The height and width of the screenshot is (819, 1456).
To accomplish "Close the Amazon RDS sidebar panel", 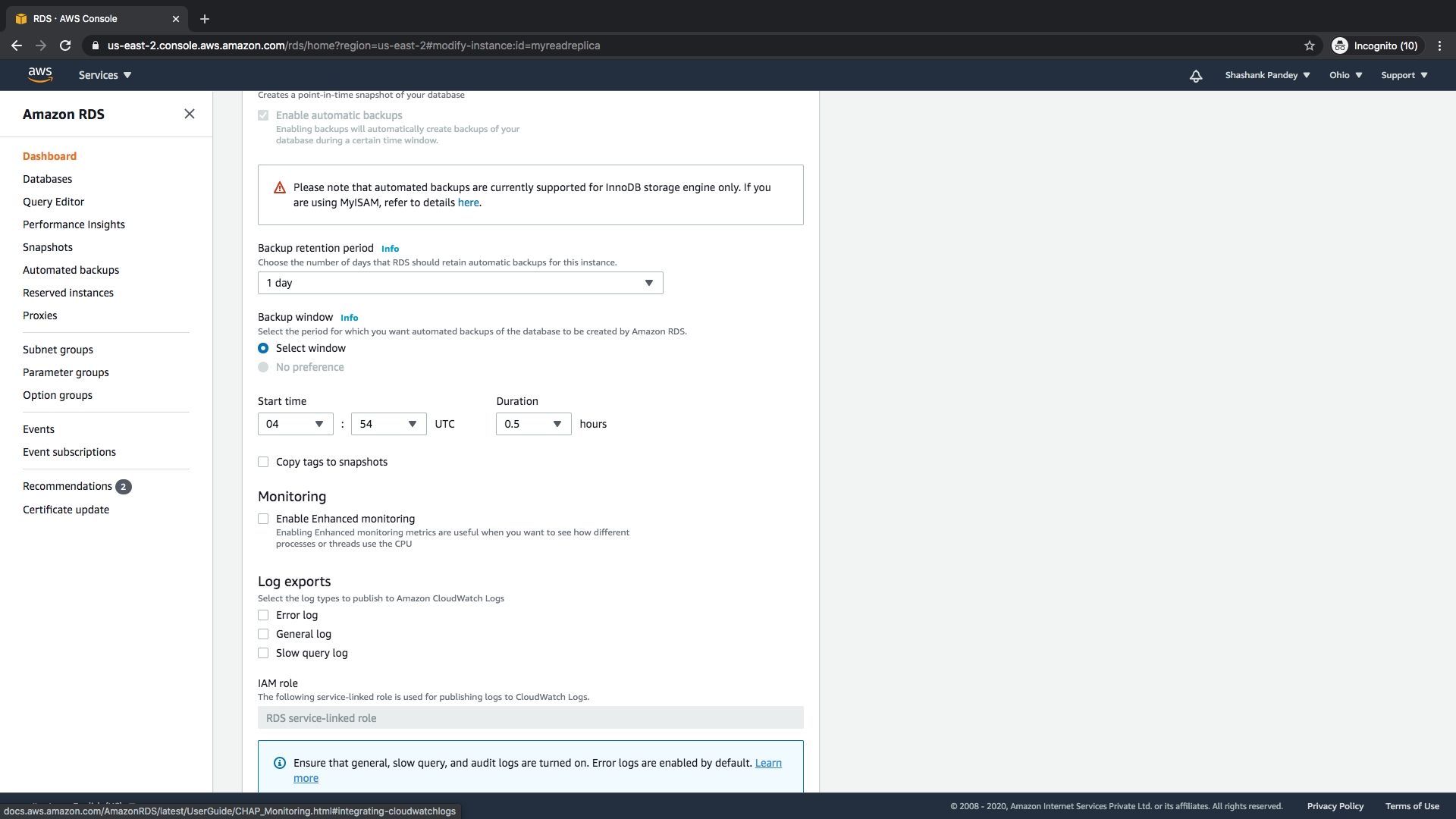I will [x=190, y=114].
